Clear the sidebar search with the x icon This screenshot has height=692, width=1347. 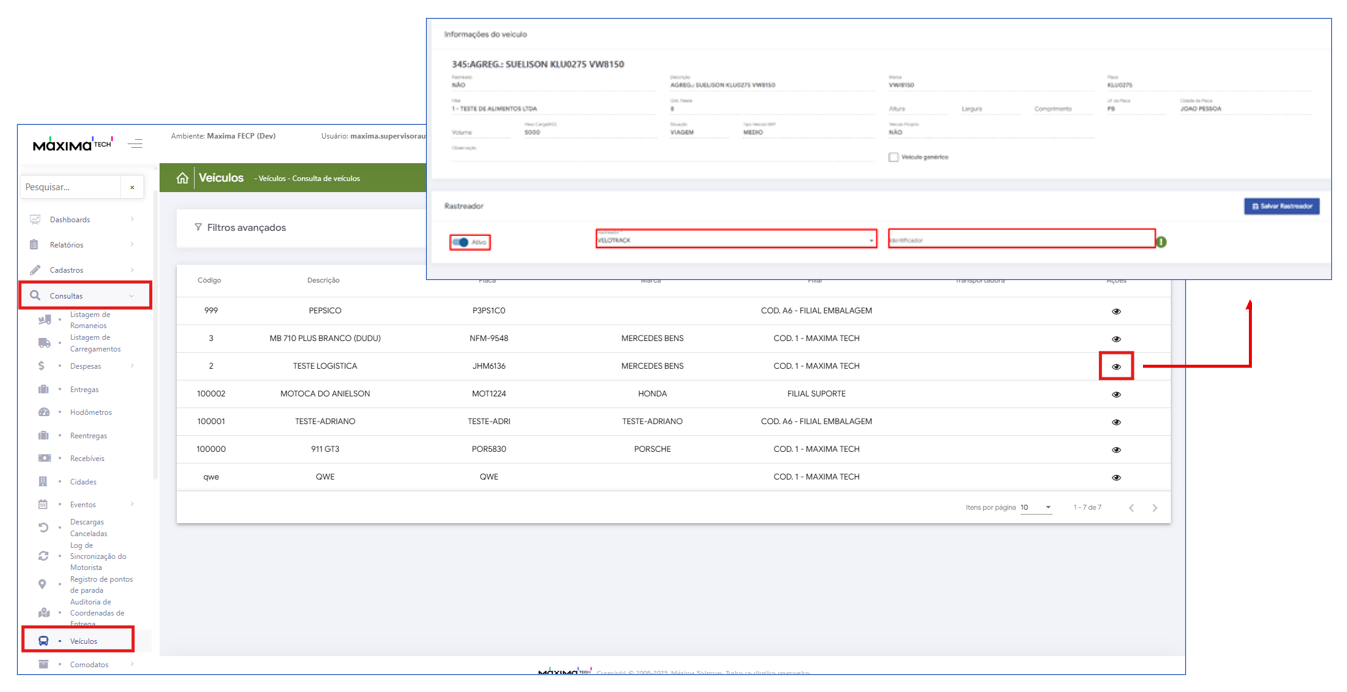(x=132, y=187)
